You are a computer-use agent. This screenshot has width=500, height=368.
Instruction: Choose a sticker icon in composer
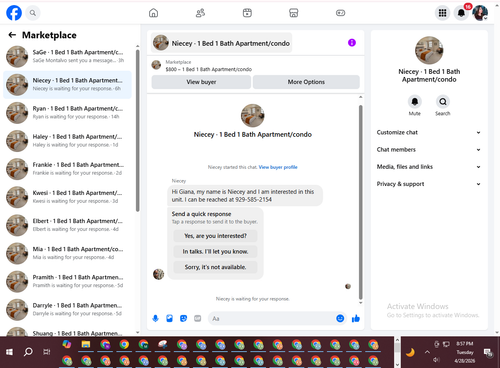(183, 318)
